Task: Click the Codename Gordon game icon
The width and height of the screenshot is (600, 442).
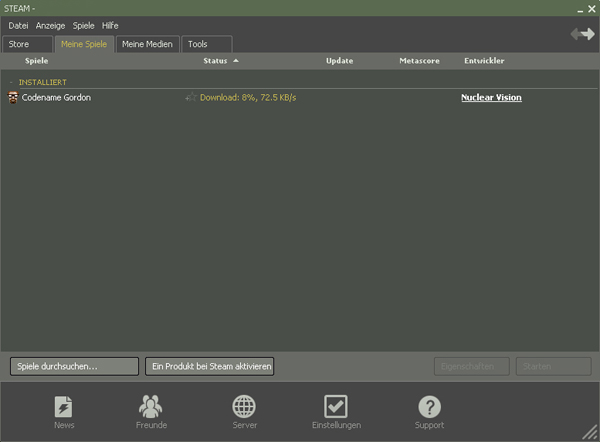Action: 13,98
